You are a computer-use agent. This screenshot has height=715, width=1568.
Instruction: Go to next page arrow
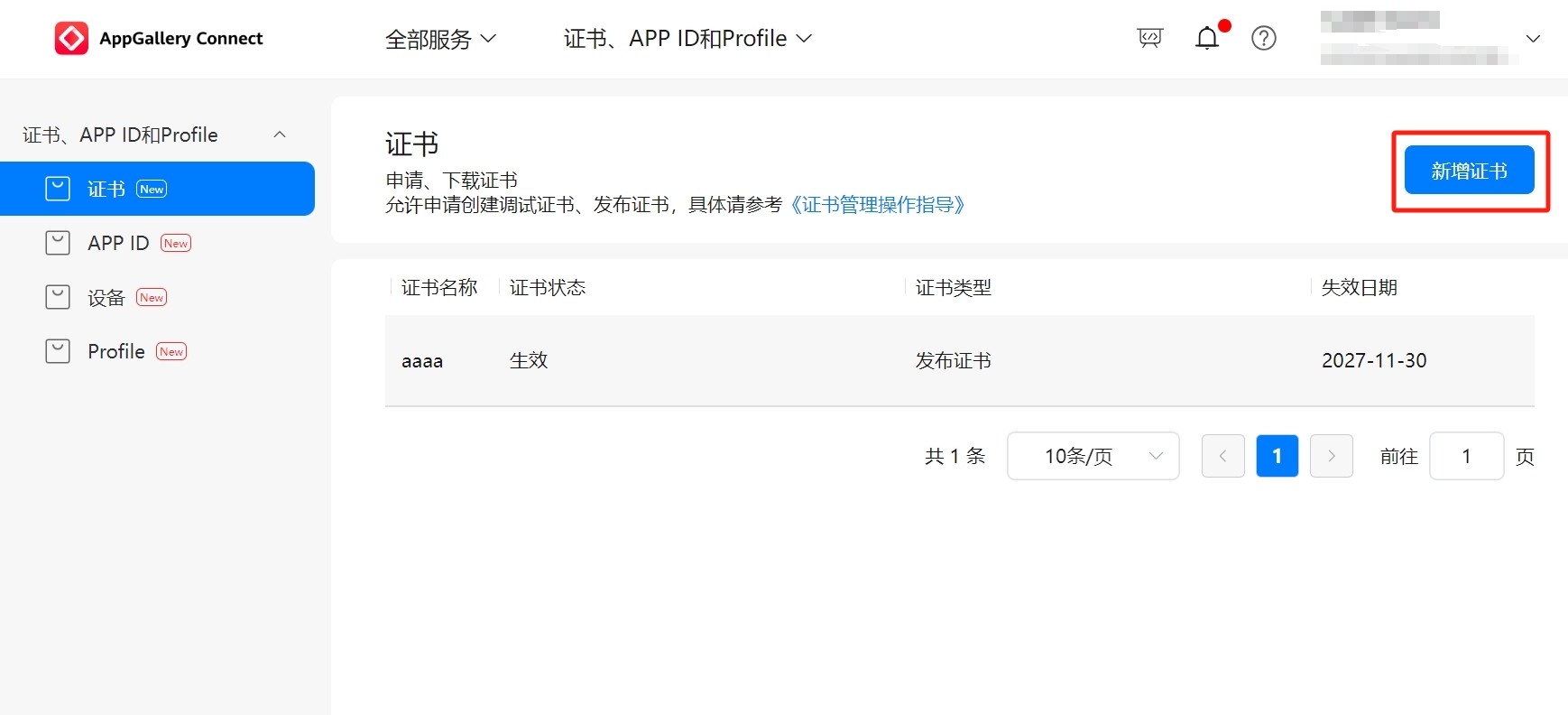click(1331, 456)
